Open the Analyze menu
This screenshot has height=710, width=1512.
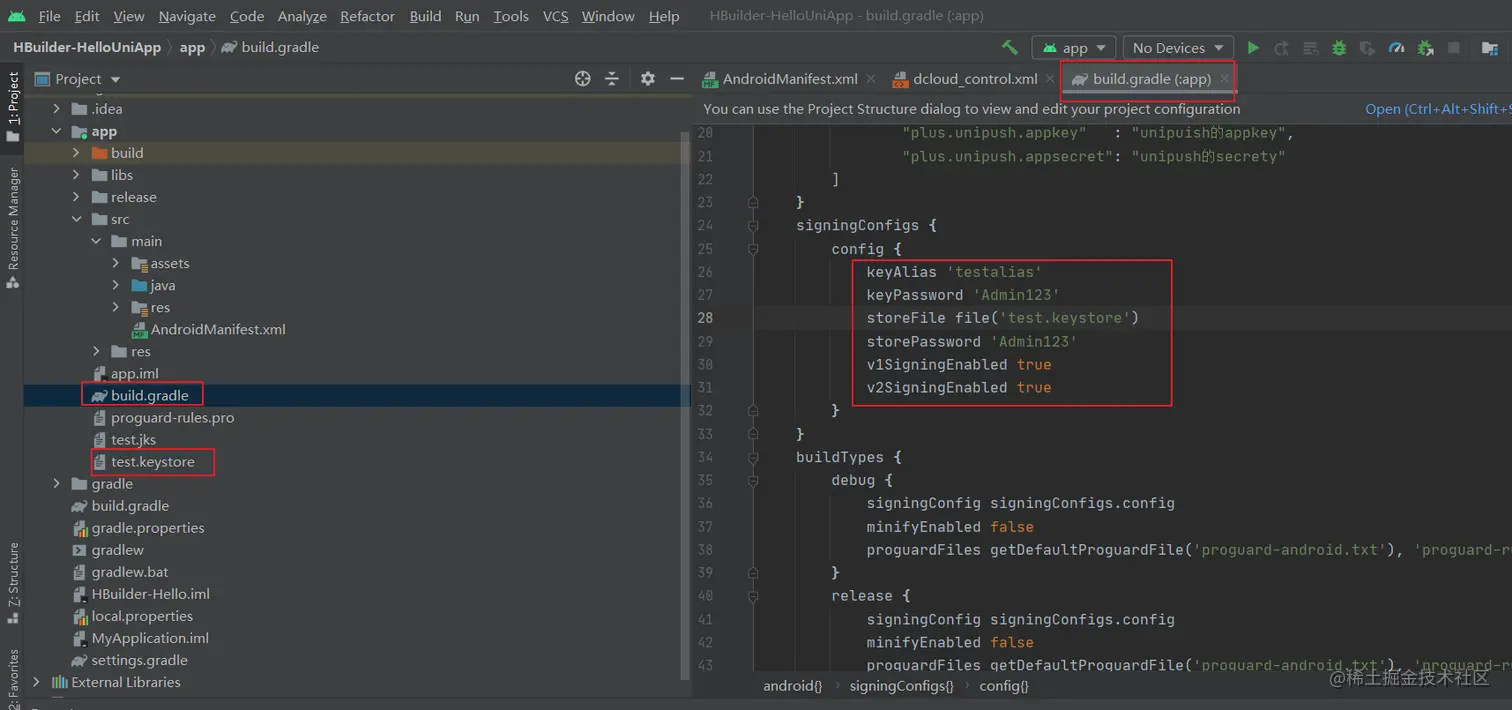coord(302,16)
